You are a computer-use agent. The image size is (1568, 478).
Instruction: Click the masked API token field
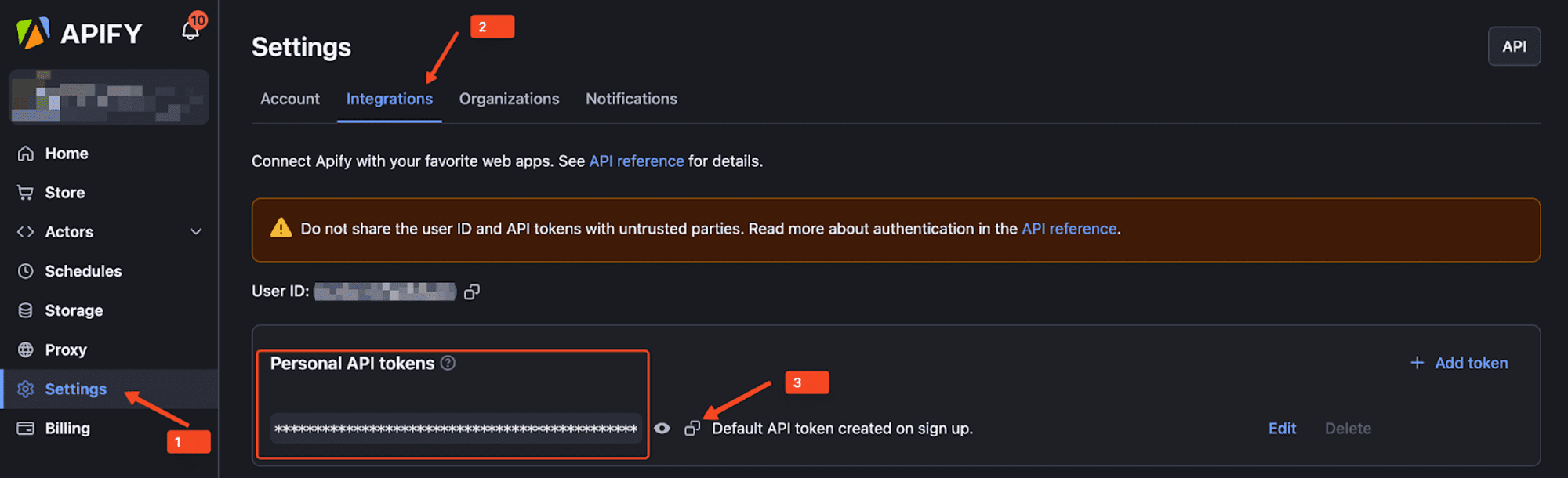456,429
